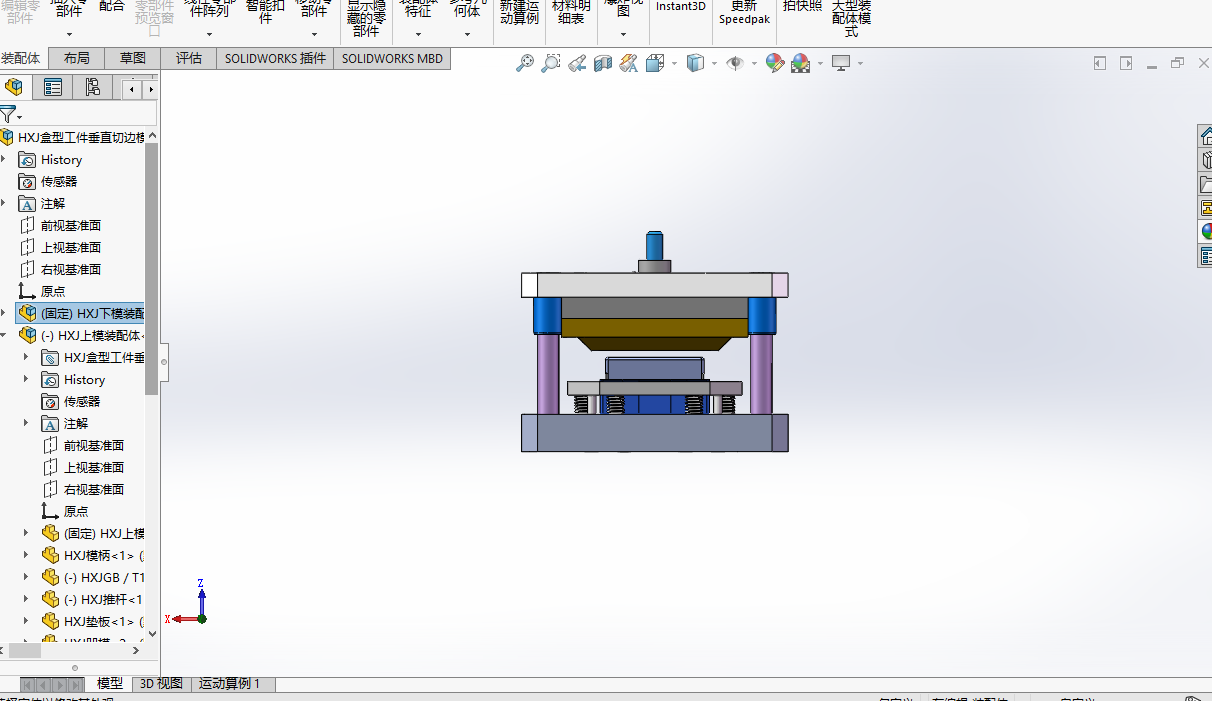Toggle the Hide/Show Items eye icon
This screenshot has width=1212, height=701.
[x=735, y=64]
